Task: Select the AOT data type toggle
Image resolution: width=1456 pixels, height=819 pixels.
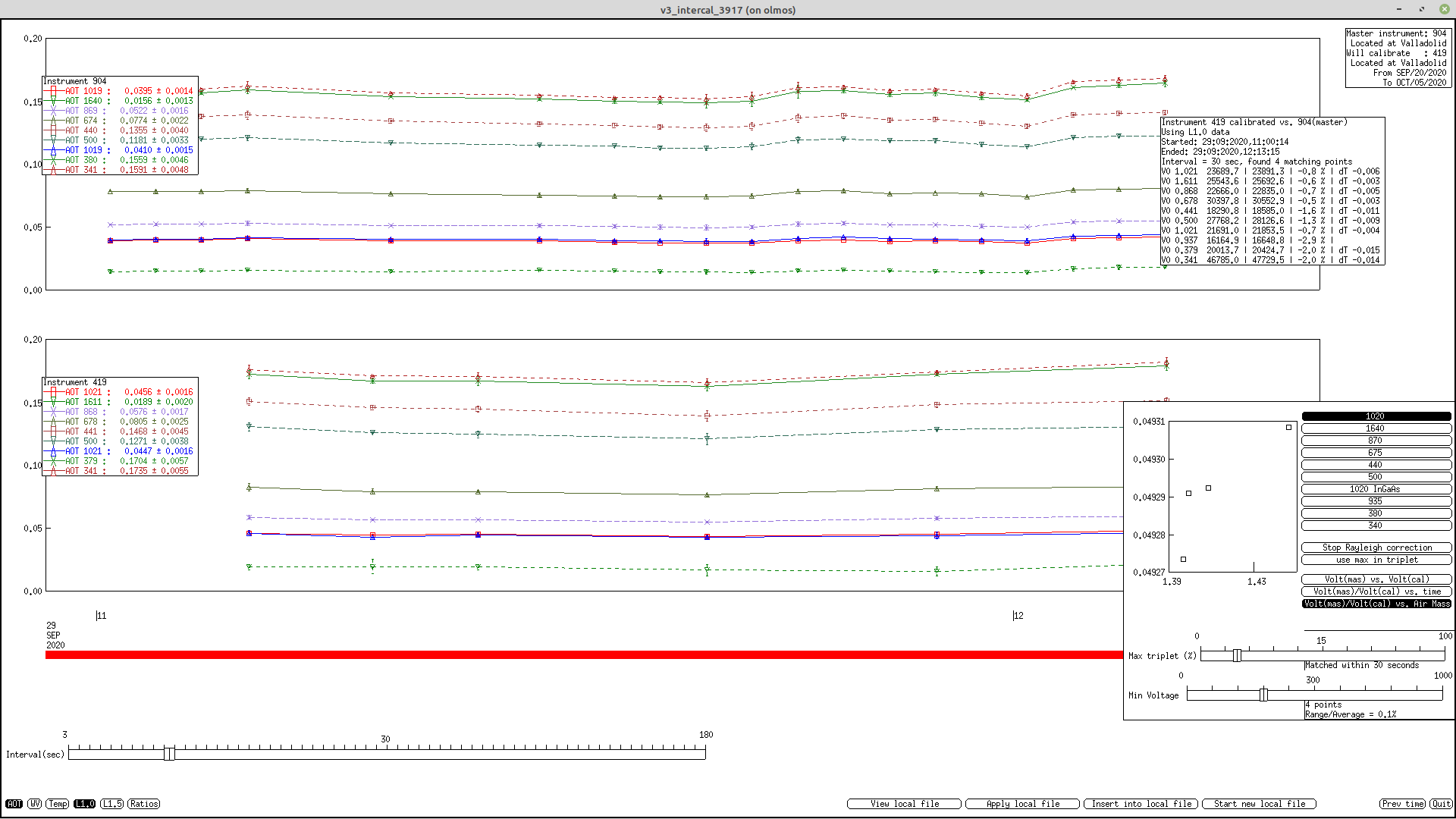Action: [14, 804]
